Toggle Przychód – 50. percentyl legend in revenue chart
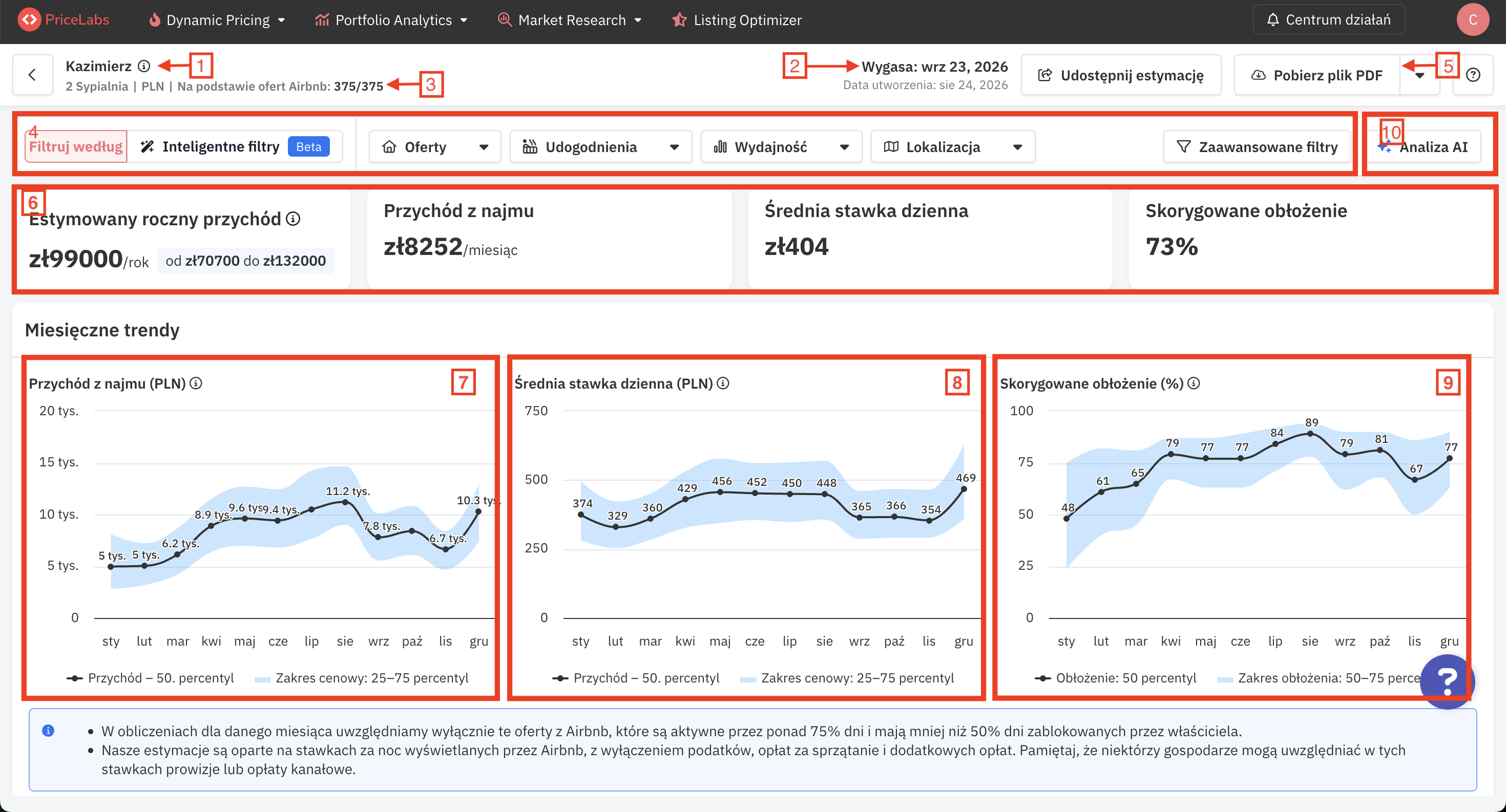 point(150,678)
